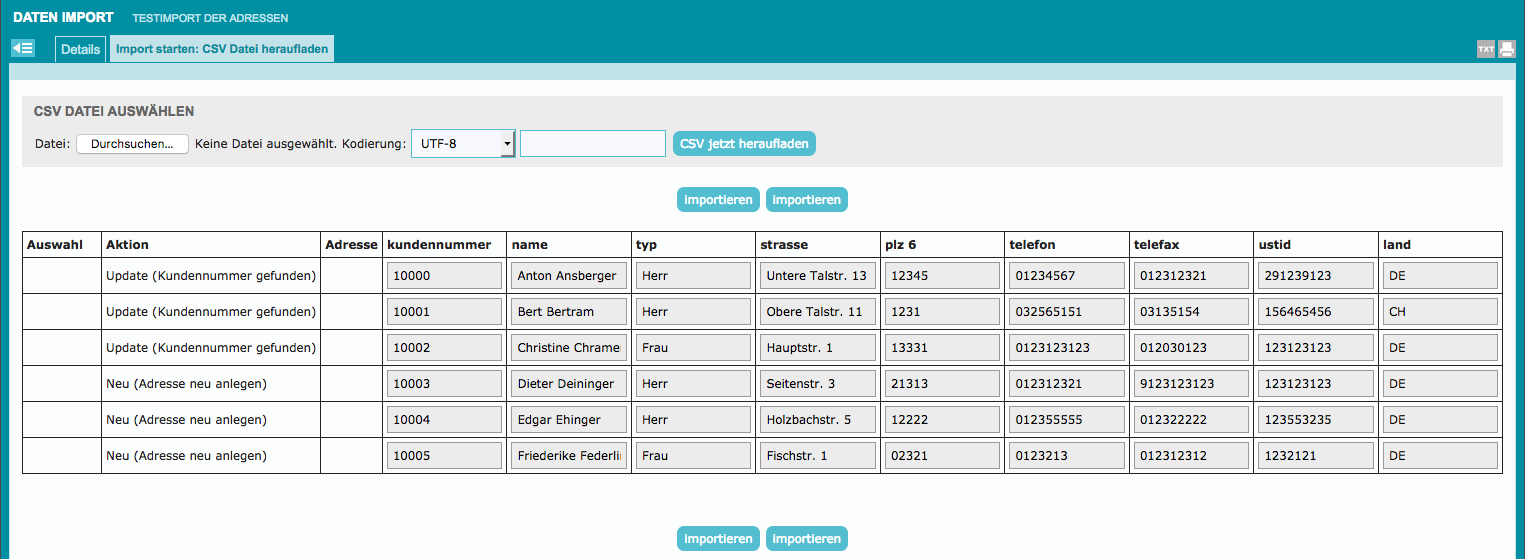Click the empty text field beside UTF-8

[x=593, y=144]
